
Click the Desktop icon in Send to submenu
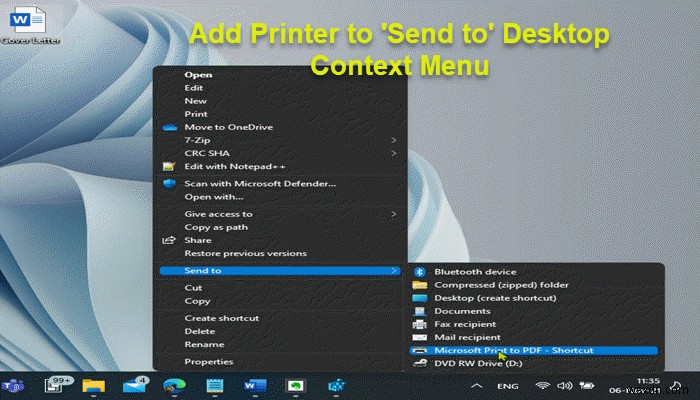click(420, 298)
